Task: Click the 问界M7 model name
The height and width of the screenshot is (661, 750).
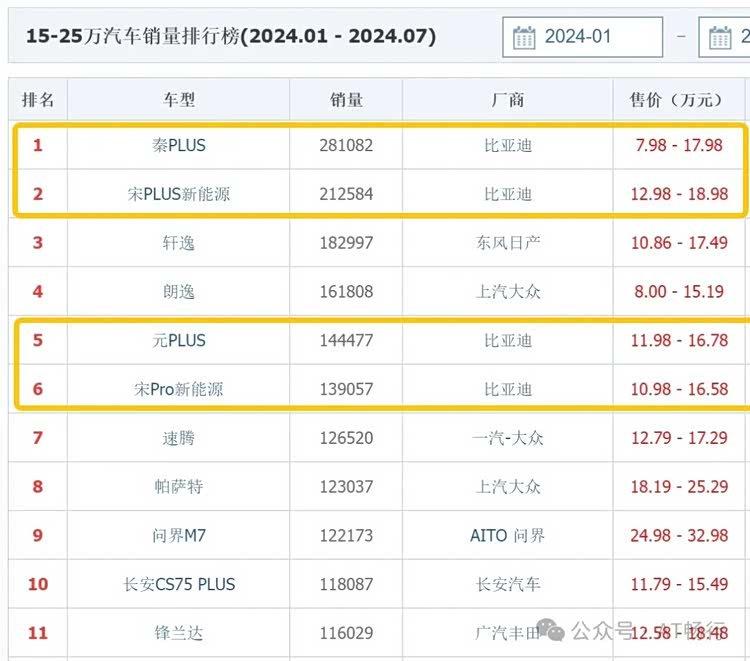Action: [x=179, y=536]
